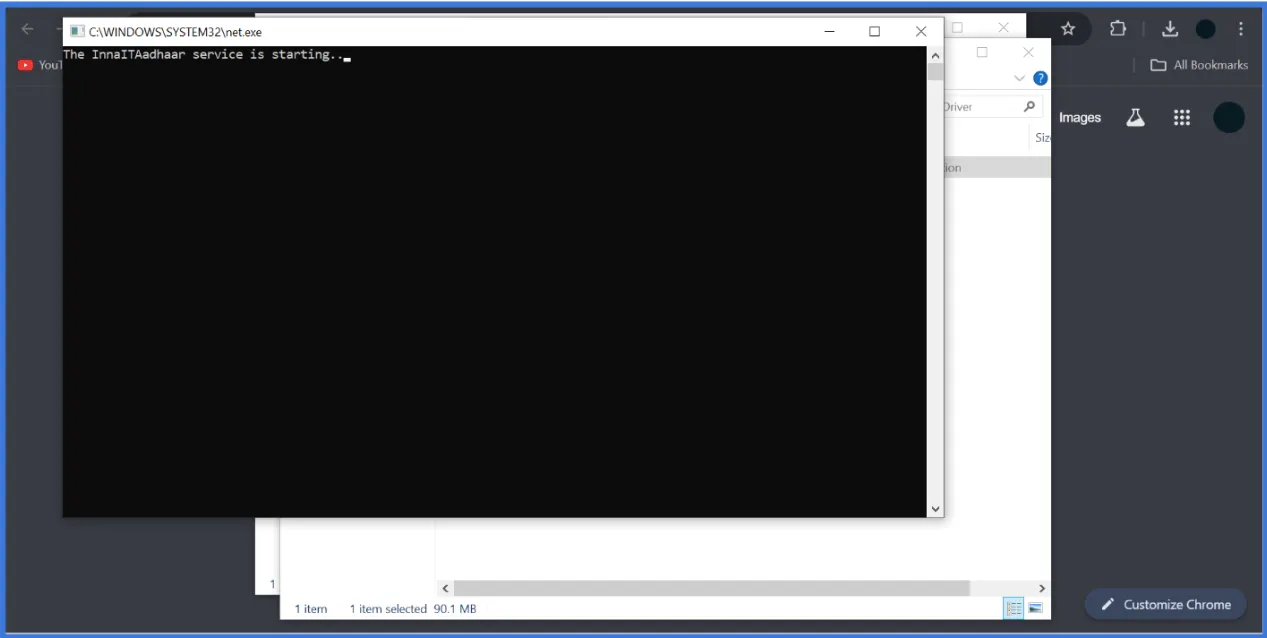Click the Explorer horizontal scrollbar thumb
The width and height of the screenshot is (1267, 638).
(711, 589)
